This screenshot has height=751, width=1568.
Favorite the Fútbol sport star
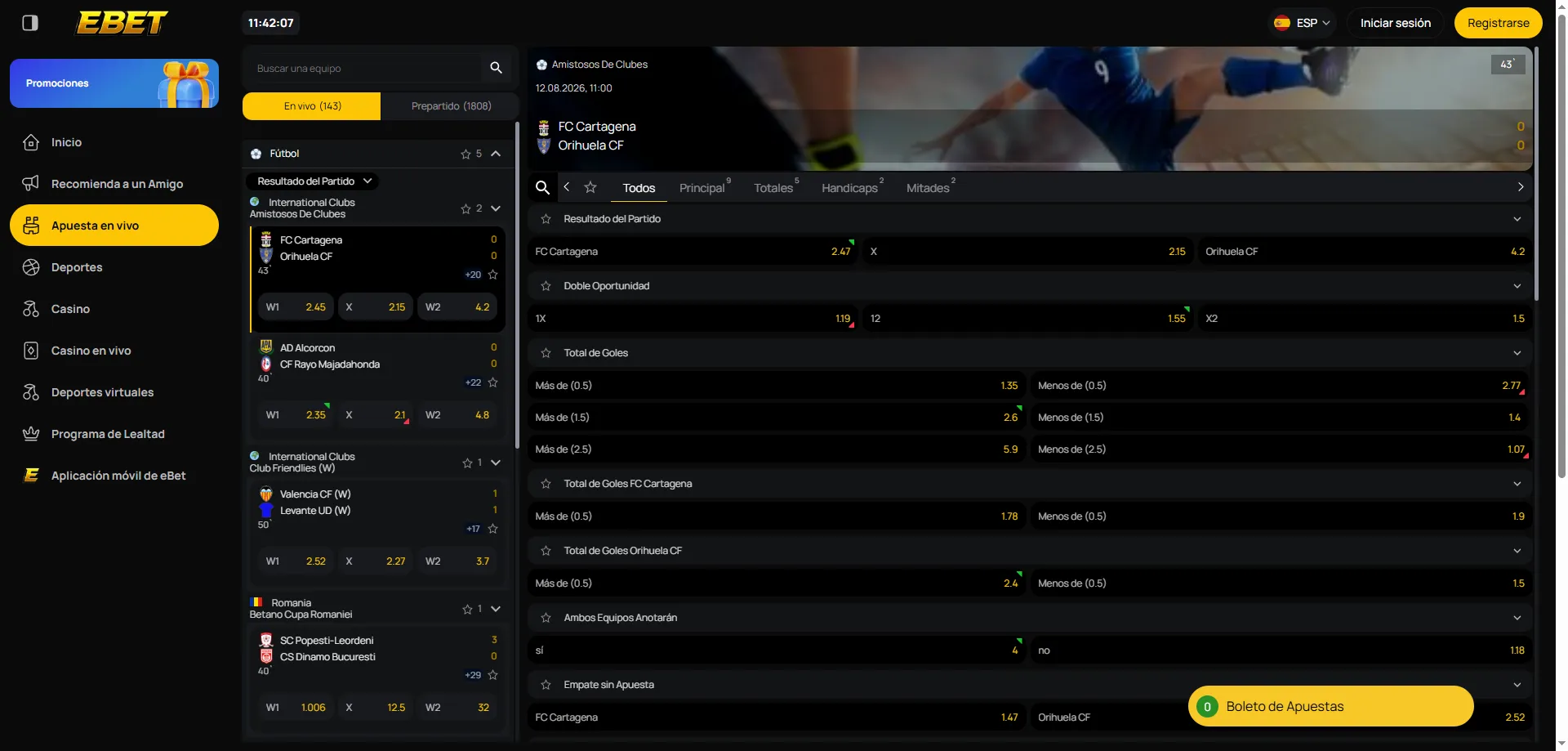coord(465,154)
